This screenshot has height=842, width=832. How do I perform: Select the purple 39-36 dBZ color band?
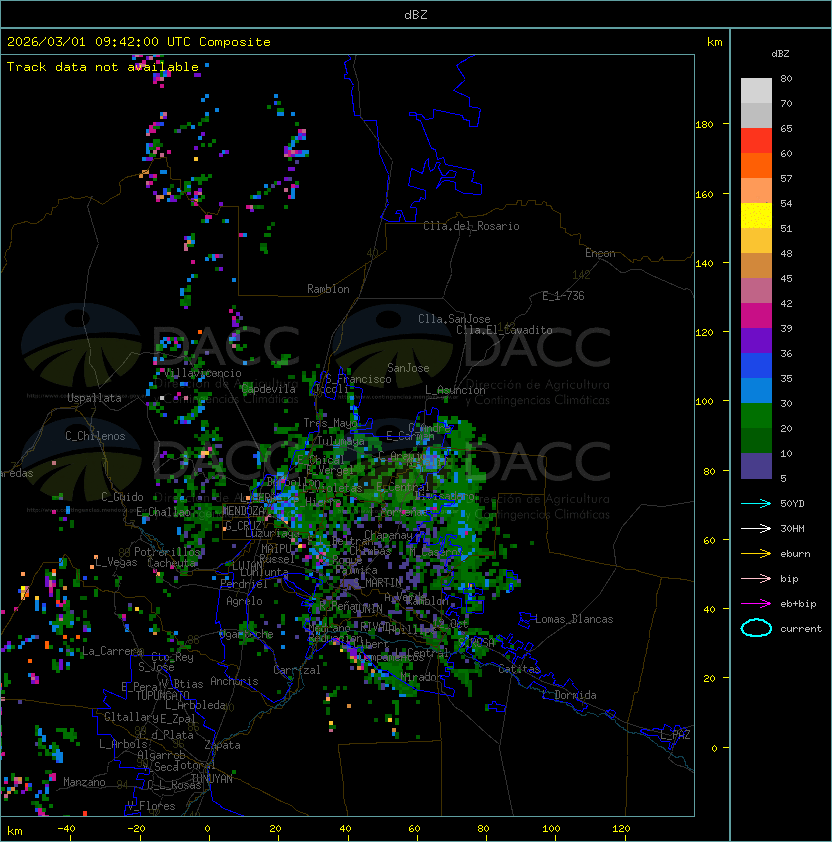pos(756,340)
